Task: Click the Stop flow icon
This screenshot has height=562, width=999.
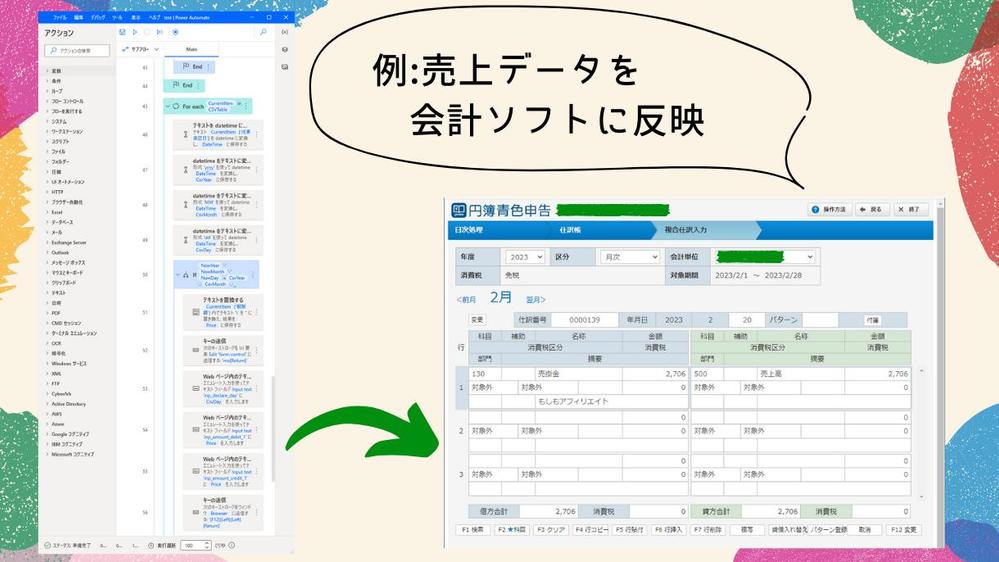Action: coord(147,32)
